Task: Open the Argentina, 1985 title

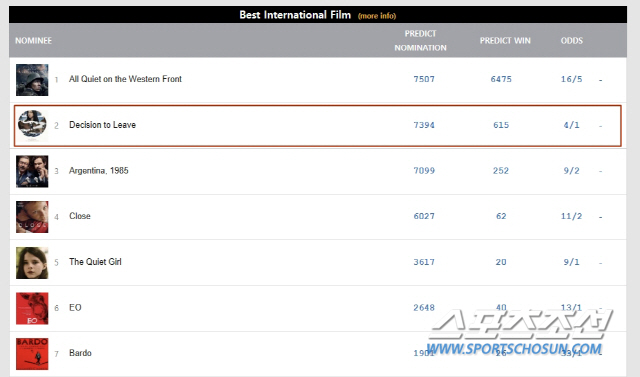Action: pyautogui.click(x=99, y=171)
